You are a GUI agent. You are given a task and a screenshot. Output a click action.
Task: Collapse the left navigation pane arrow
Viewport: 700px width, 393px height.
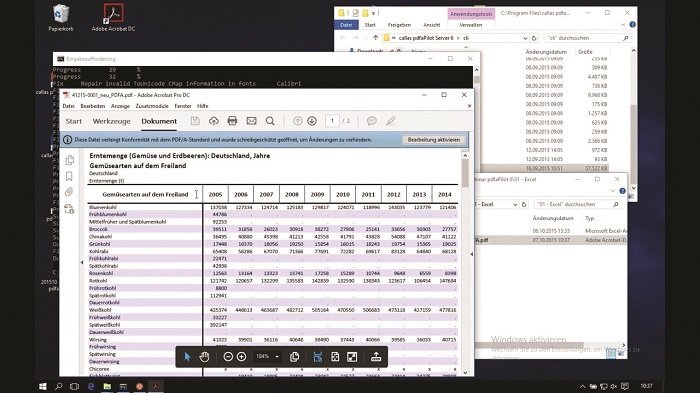coord(82,262)
